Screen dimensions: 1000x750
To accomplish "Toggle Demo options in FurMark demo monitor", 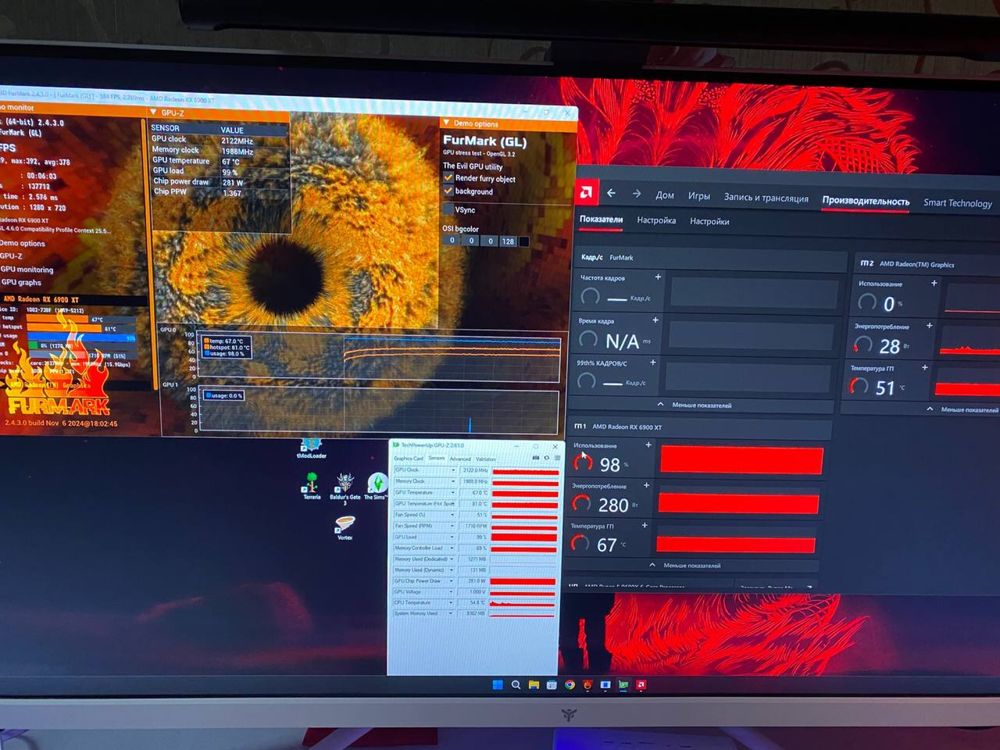I will pos(22,243).
